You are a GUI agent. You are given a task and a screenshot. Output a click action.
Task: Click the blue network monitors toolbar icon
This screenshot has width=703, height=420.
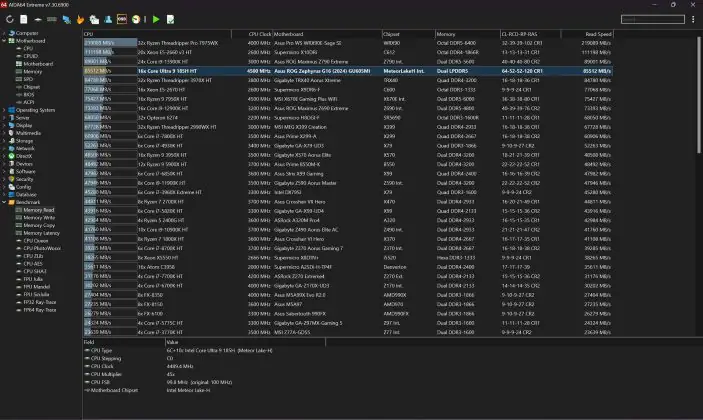point(66,19)
